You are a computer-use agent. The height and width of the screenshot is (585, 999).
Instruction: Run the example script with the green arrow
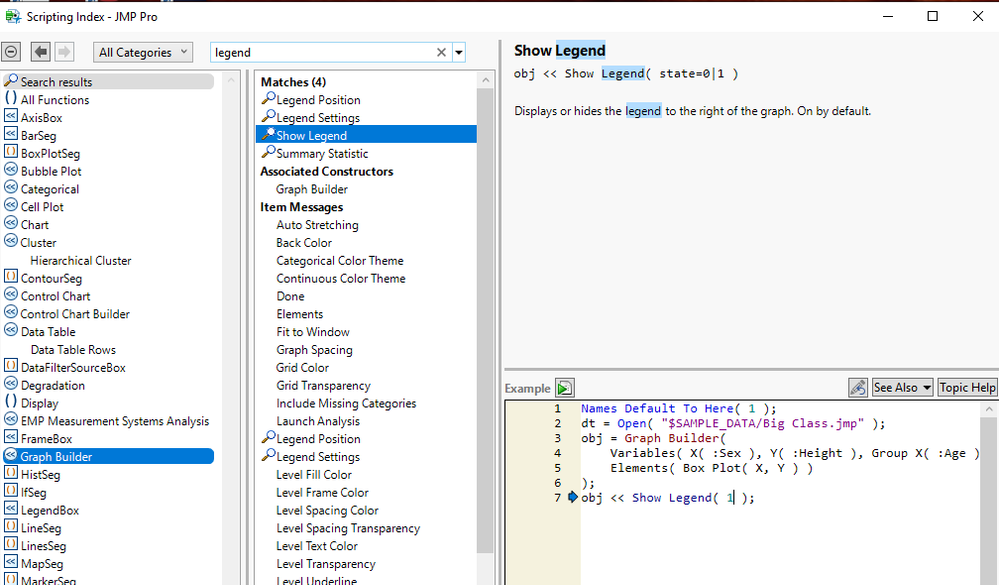[564, 387]
